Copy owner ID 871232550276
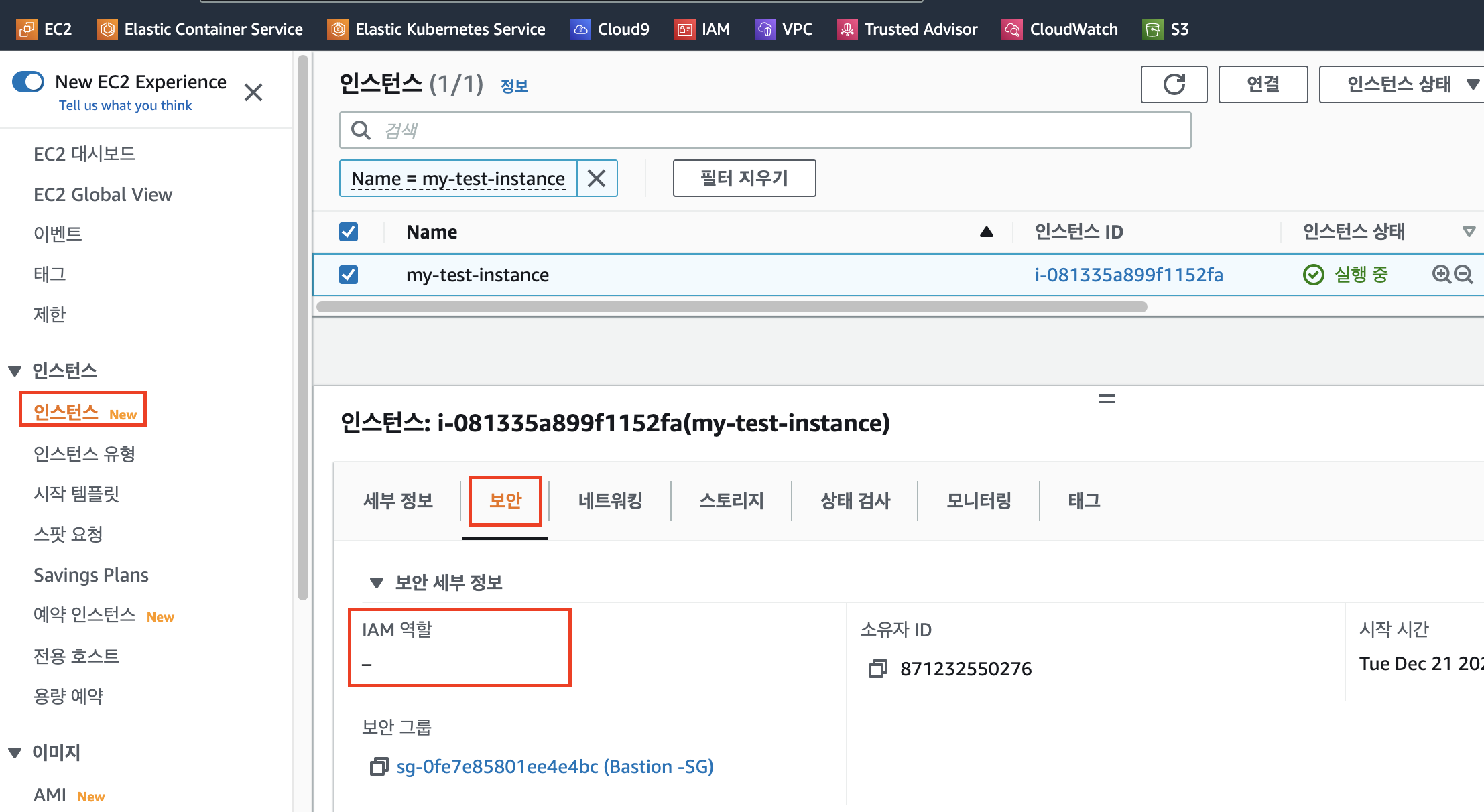The height and width of the screenshot is (812, 1484). pos(877,669)
